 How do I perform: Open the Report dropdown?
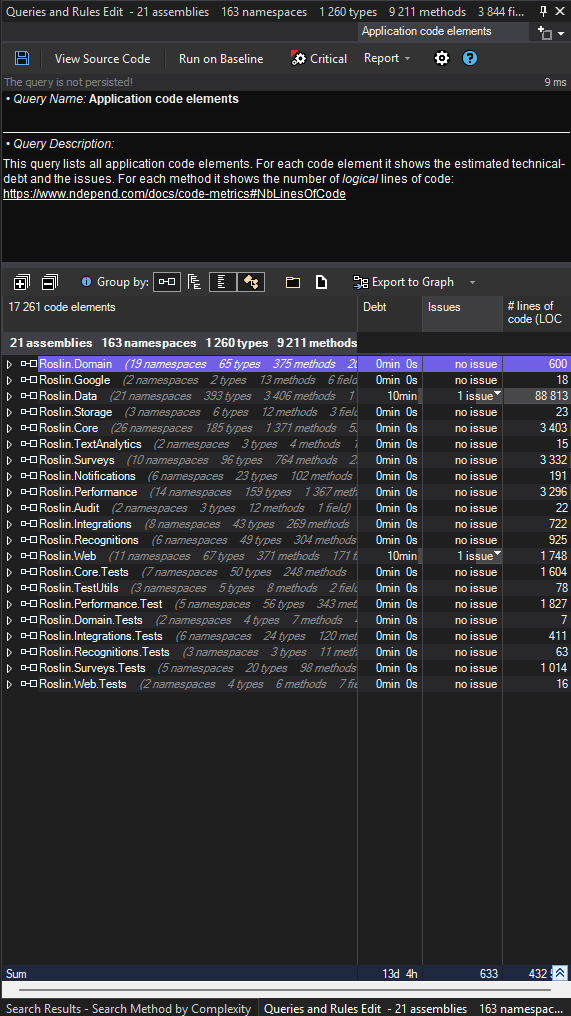387,58
